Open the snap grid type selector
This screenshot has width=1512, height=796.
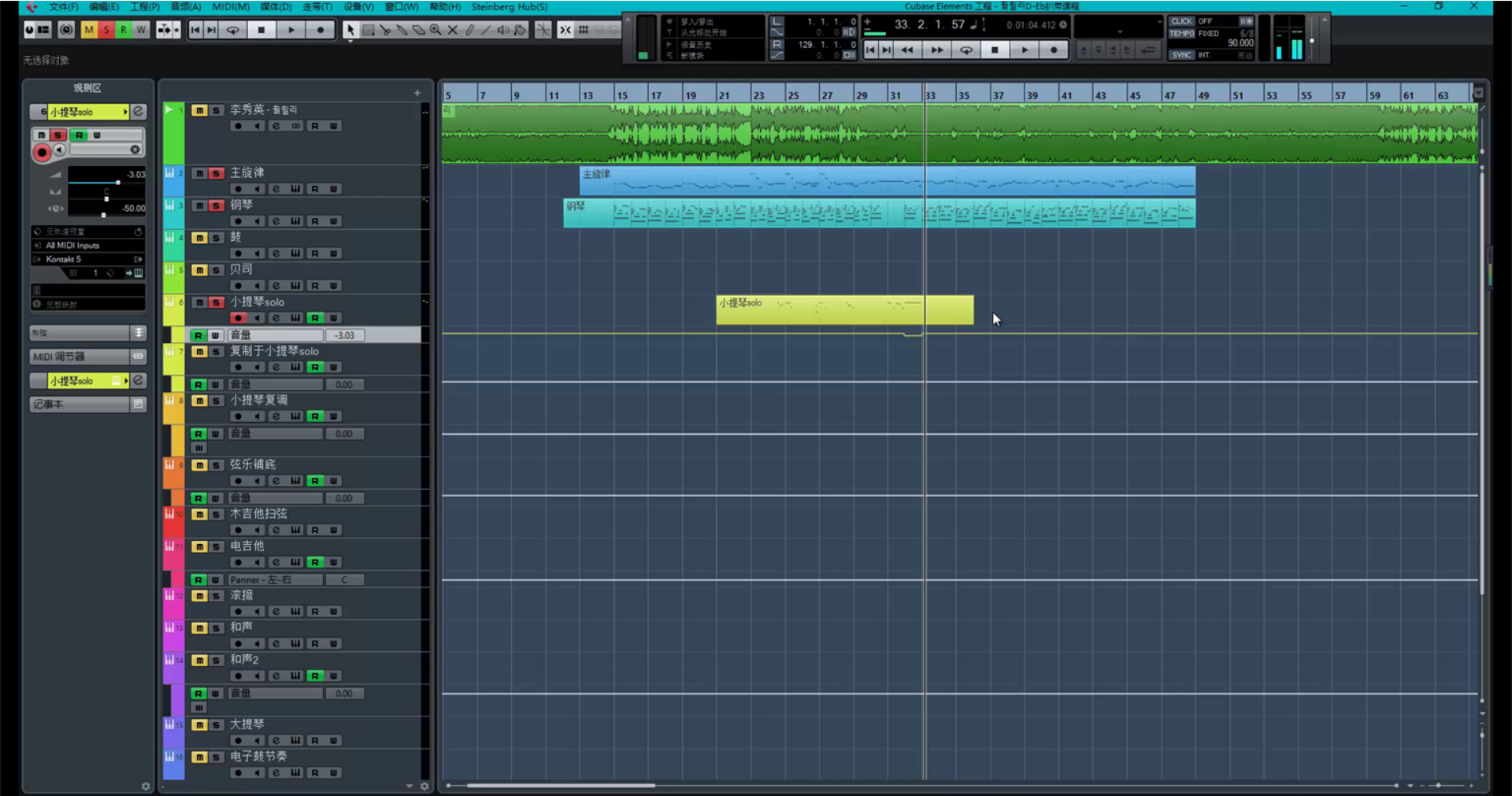(584, 30)
